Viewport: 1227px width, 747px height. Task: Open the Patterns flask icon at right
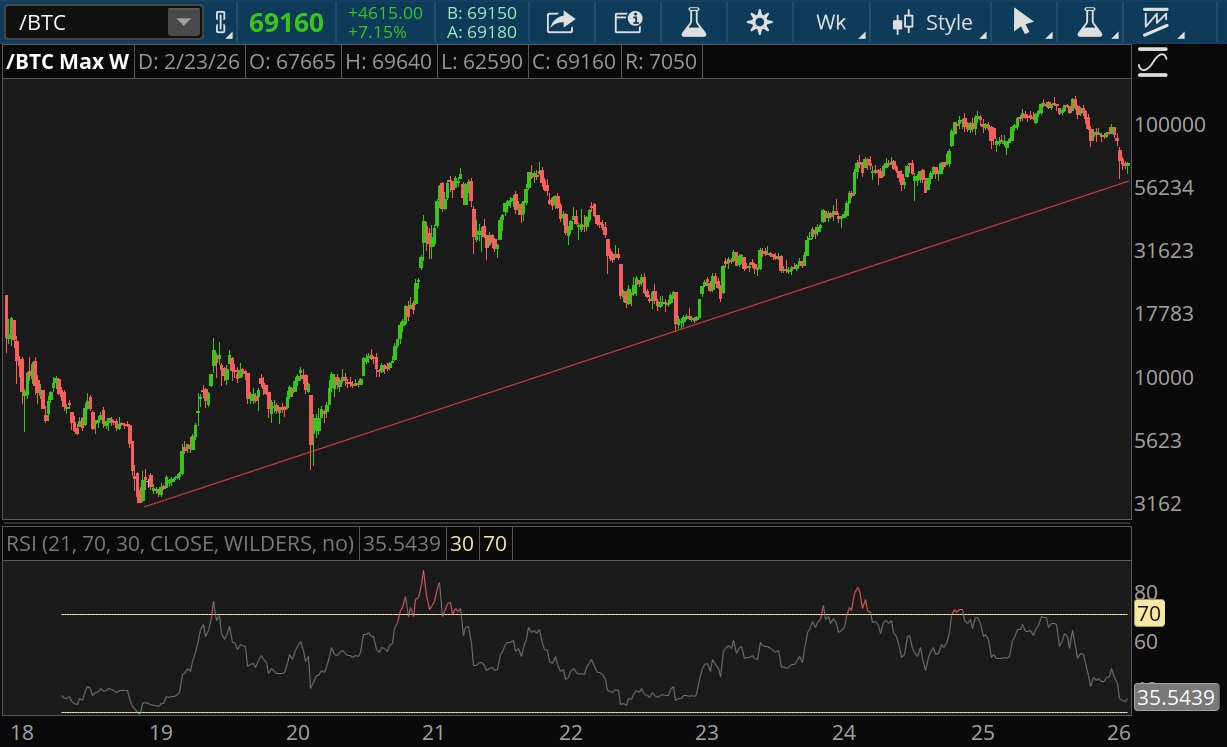(x=1090, y=22)
